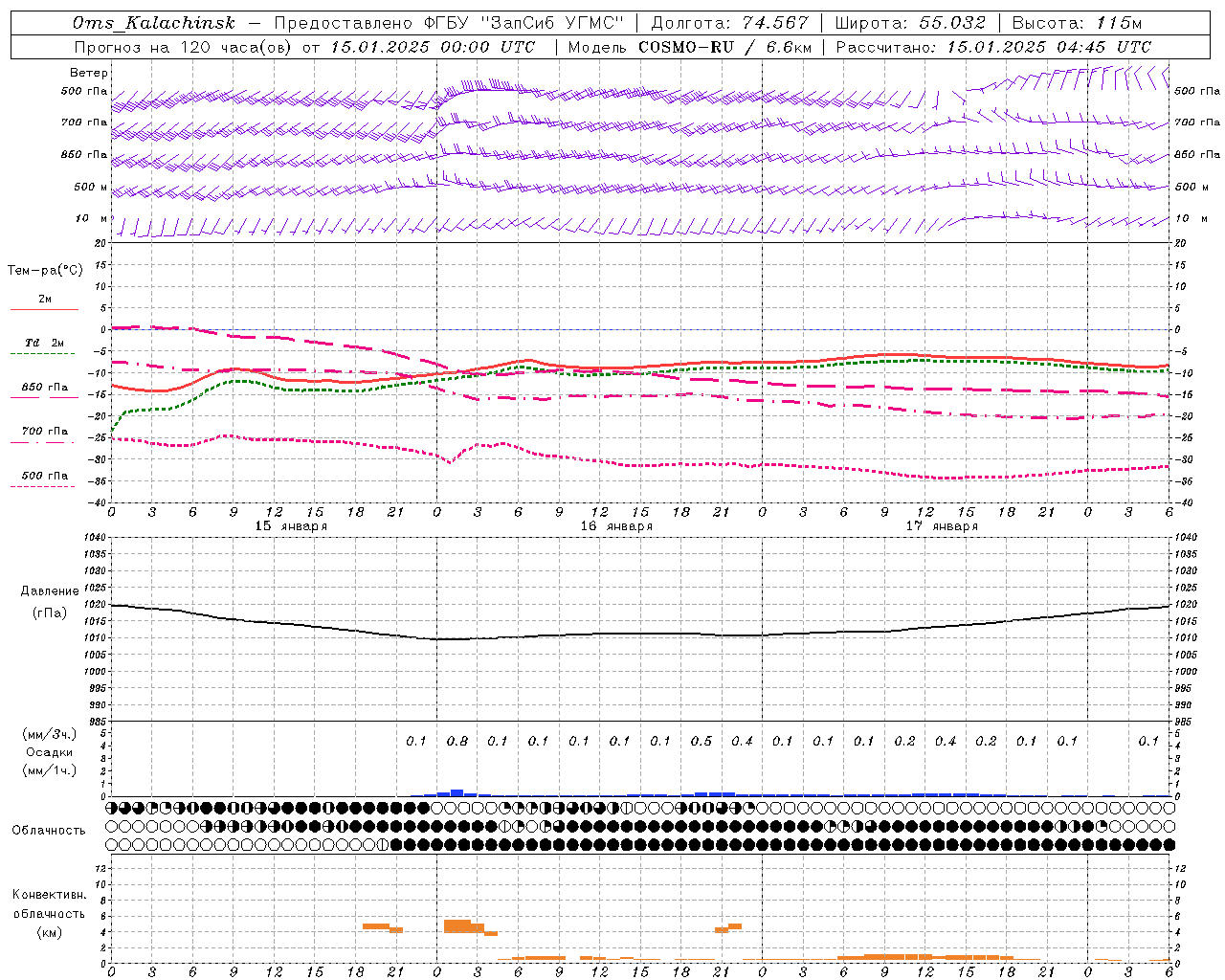The width and height of the screenshot is (1225, 980).
Task: Click the left 10 м wind level label
Action: [92, 218]
